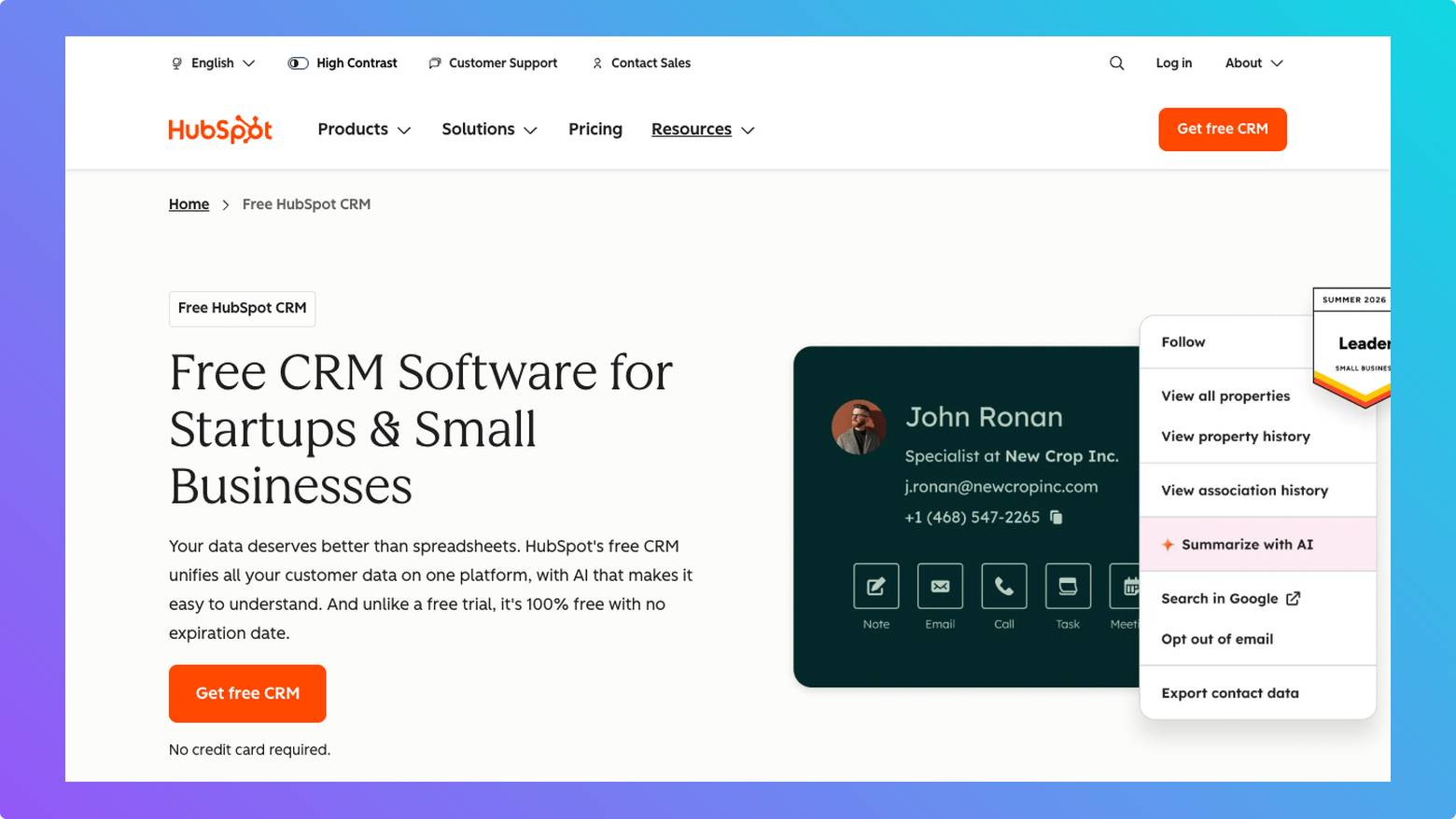Click the John Ronan name
This screenshot has height=819, width=1456.
pyautogui.click(x=984, y=417)
